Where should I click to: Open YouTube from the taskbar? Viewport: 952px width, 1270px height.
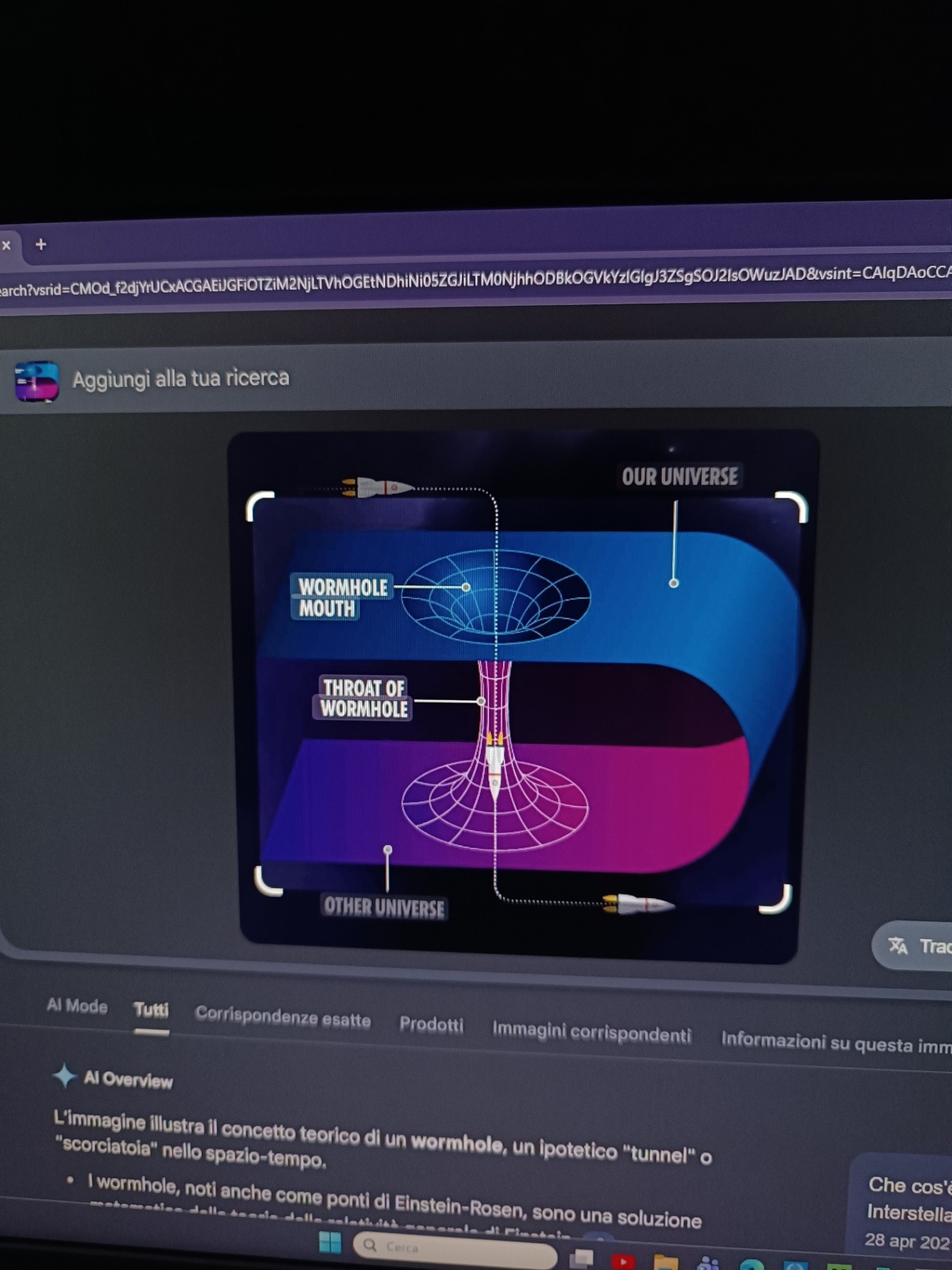(x=623, y=1260)
